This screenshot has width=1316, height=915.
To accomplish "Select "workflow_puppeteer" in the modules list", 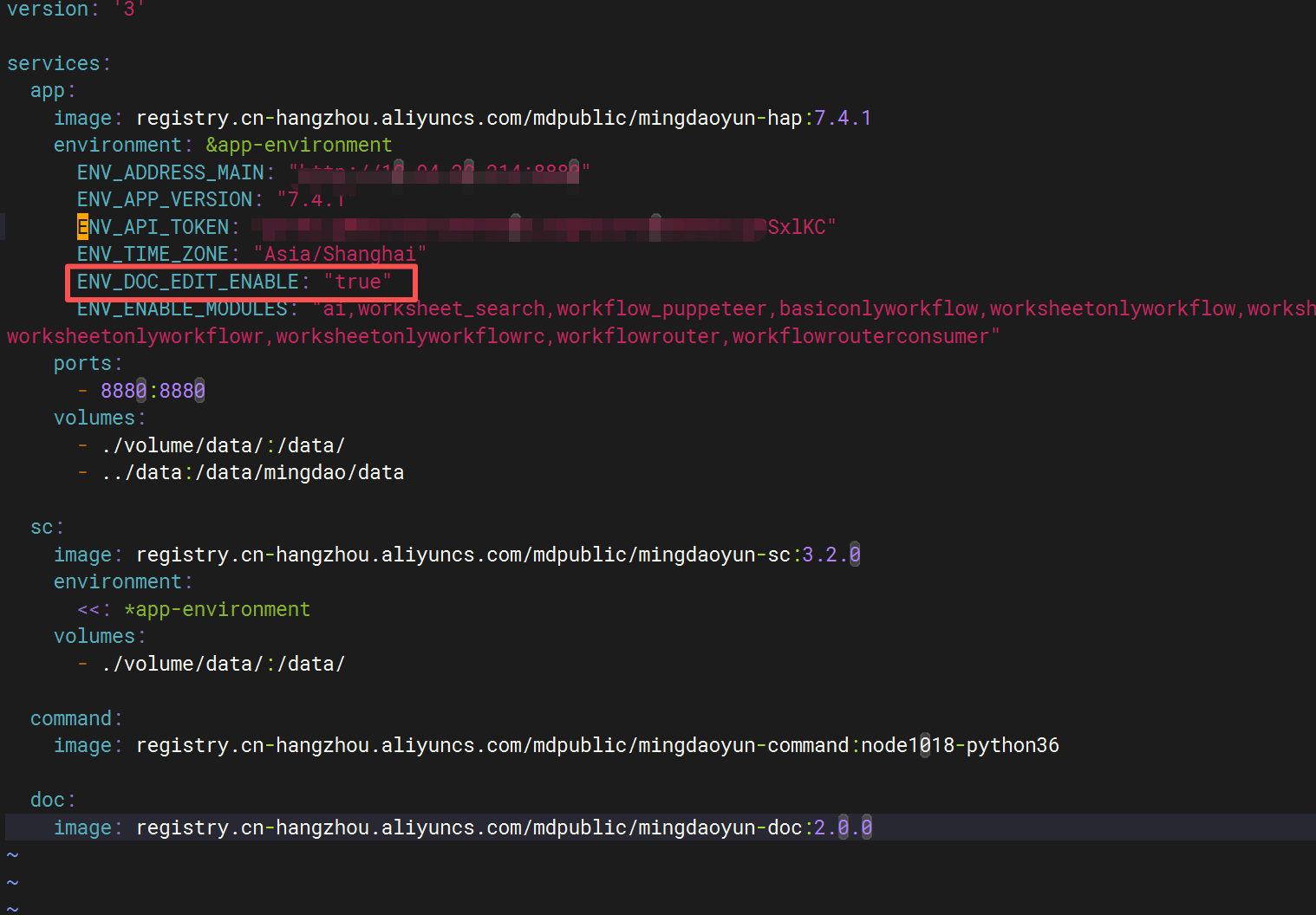I will click(662, 308).
